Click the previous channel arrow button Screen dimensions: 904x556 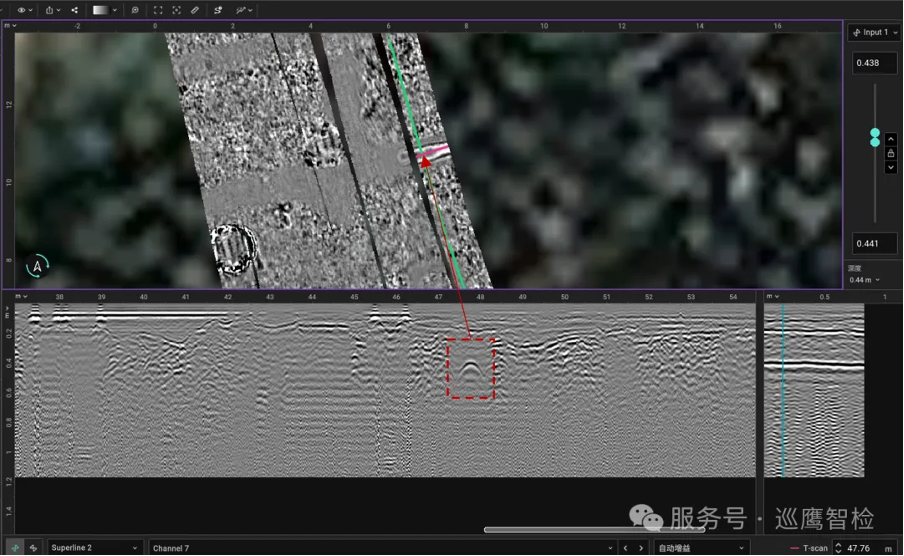tap(623, 548)
